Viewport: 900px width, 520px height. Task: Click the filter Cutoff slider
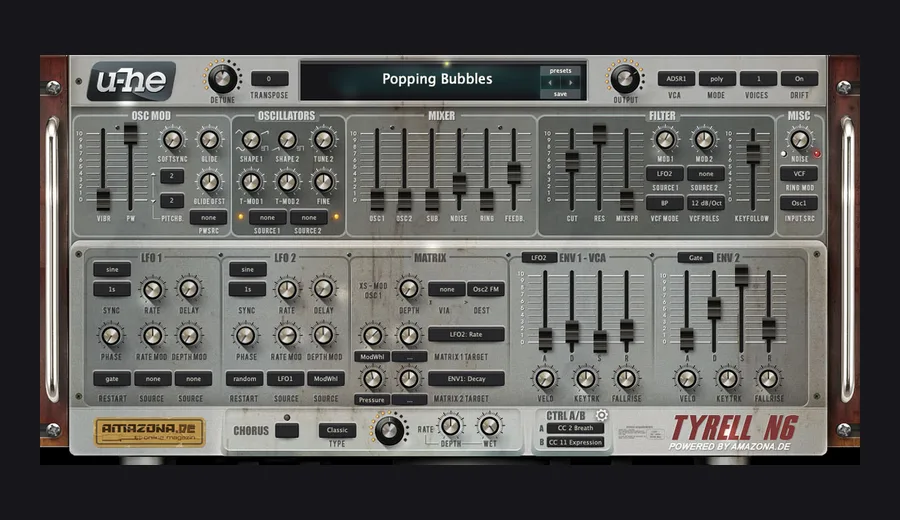[x=572, y=161]
